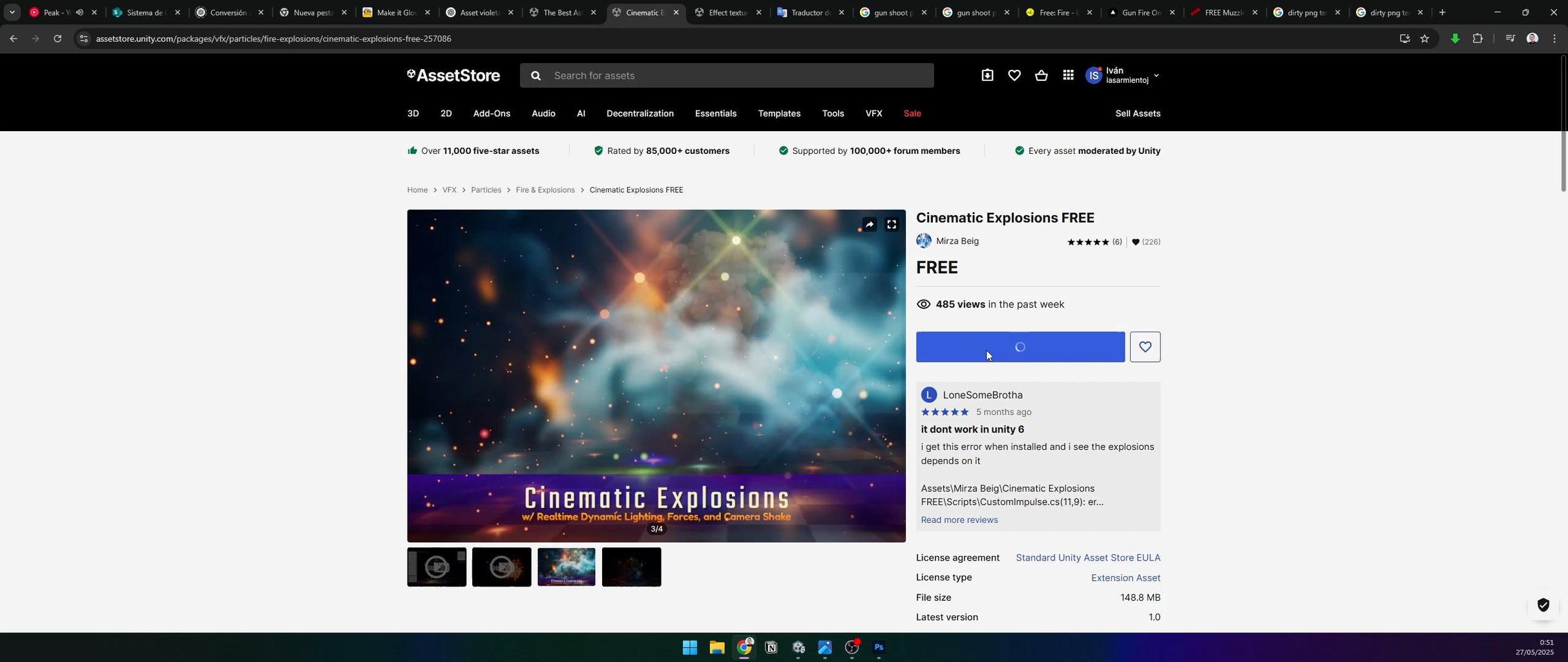The width and height of the screenshot is (1568, 662).
Task: Select the first video thumbnail
Action: point(437,567)
